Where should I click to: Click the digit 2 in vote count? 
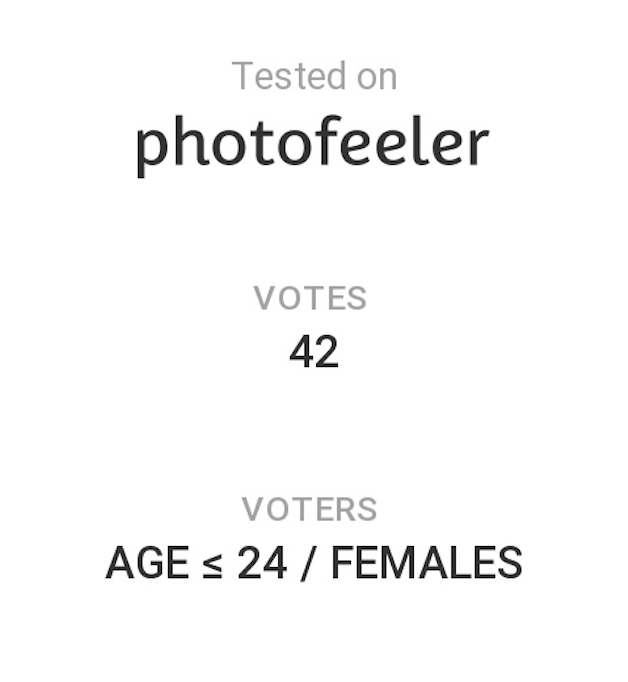point(327,351)
